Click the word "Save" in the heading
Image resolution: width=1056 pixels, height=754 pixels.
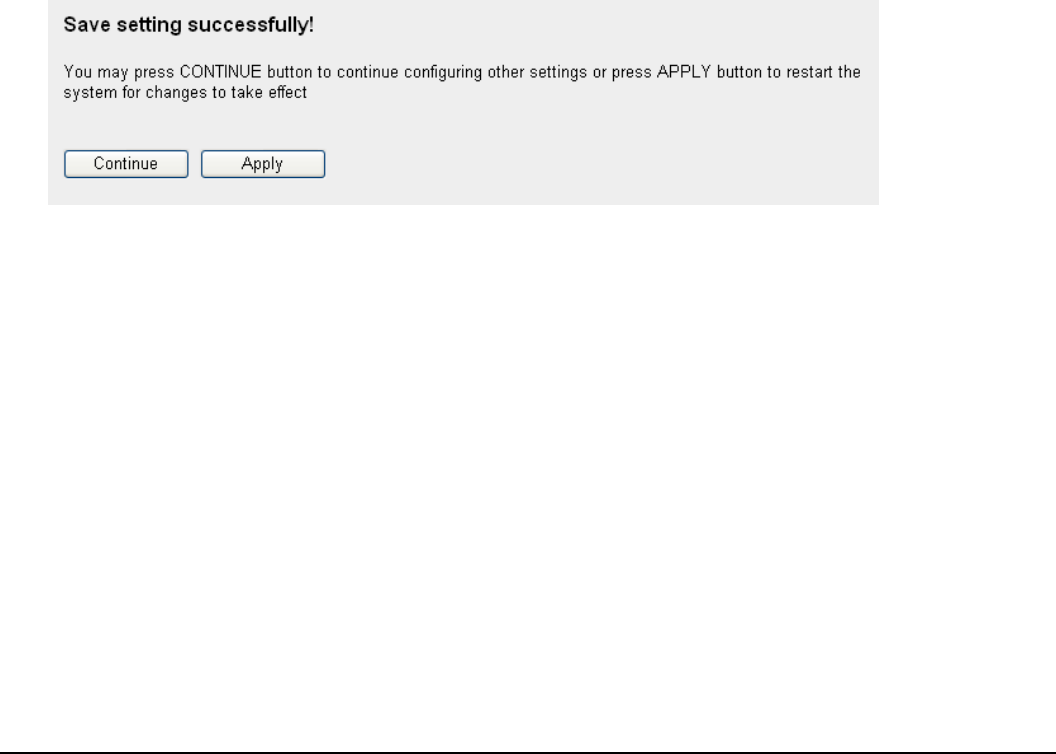tap(87, 25)
